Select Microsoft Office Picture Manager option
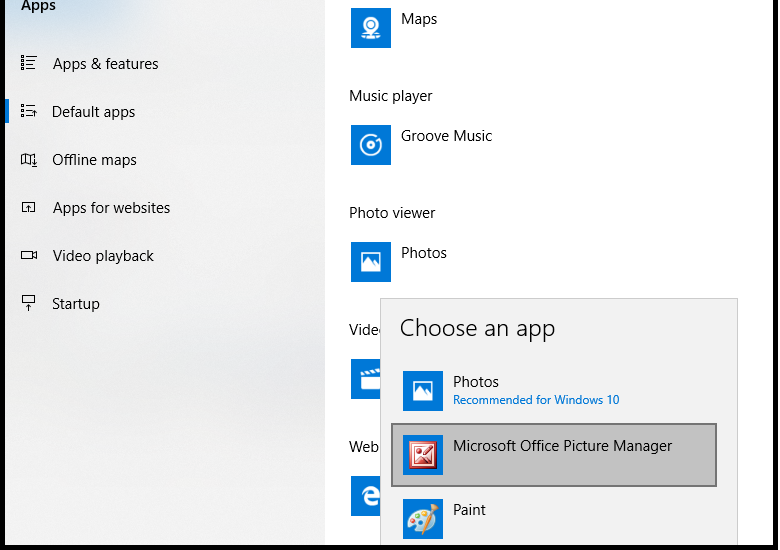Image resolution: width=780 pixels, height=550 pixels. click(554, 455)
